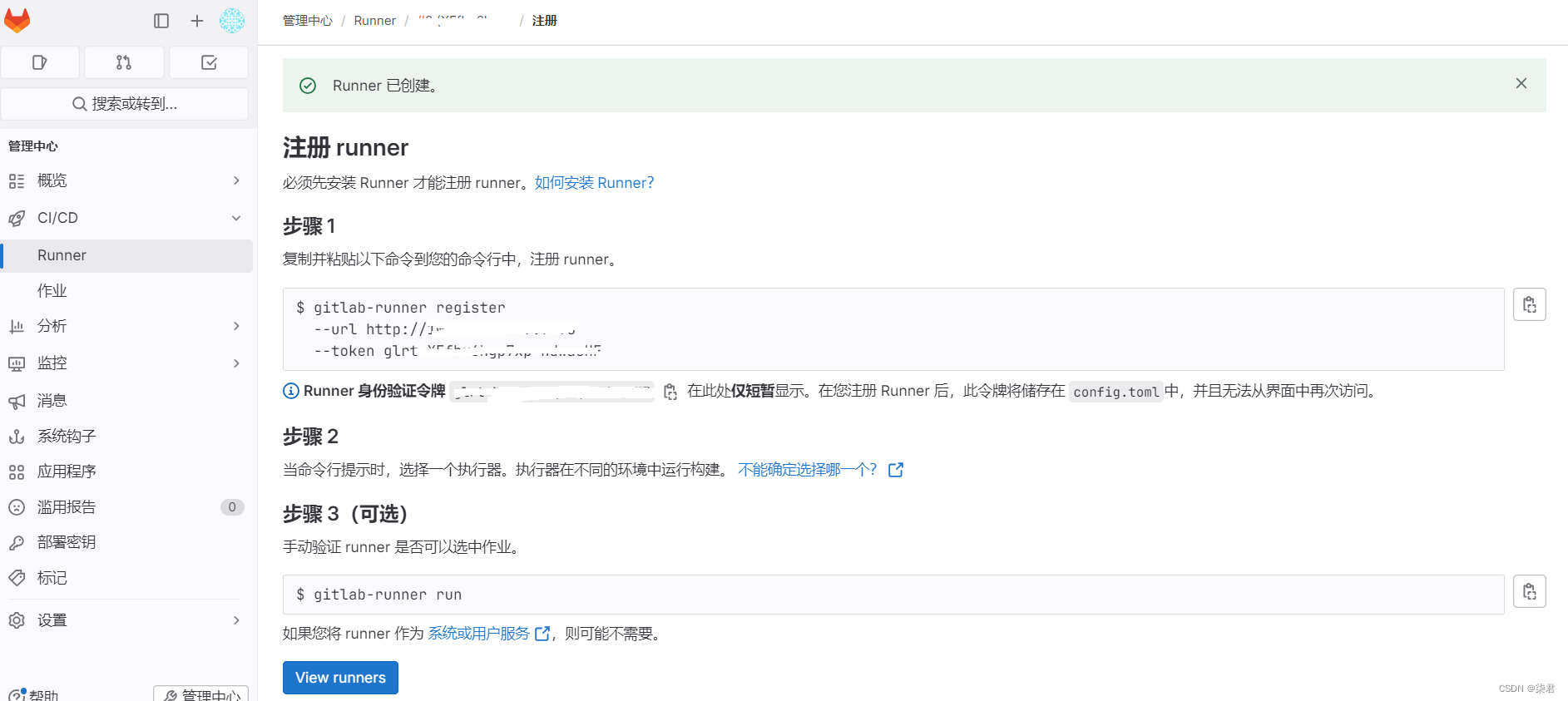Image resolution: width=1568 pixels, height=701 pixels.
Task: Copy the Runner authentication token
Action: [670, 392]
